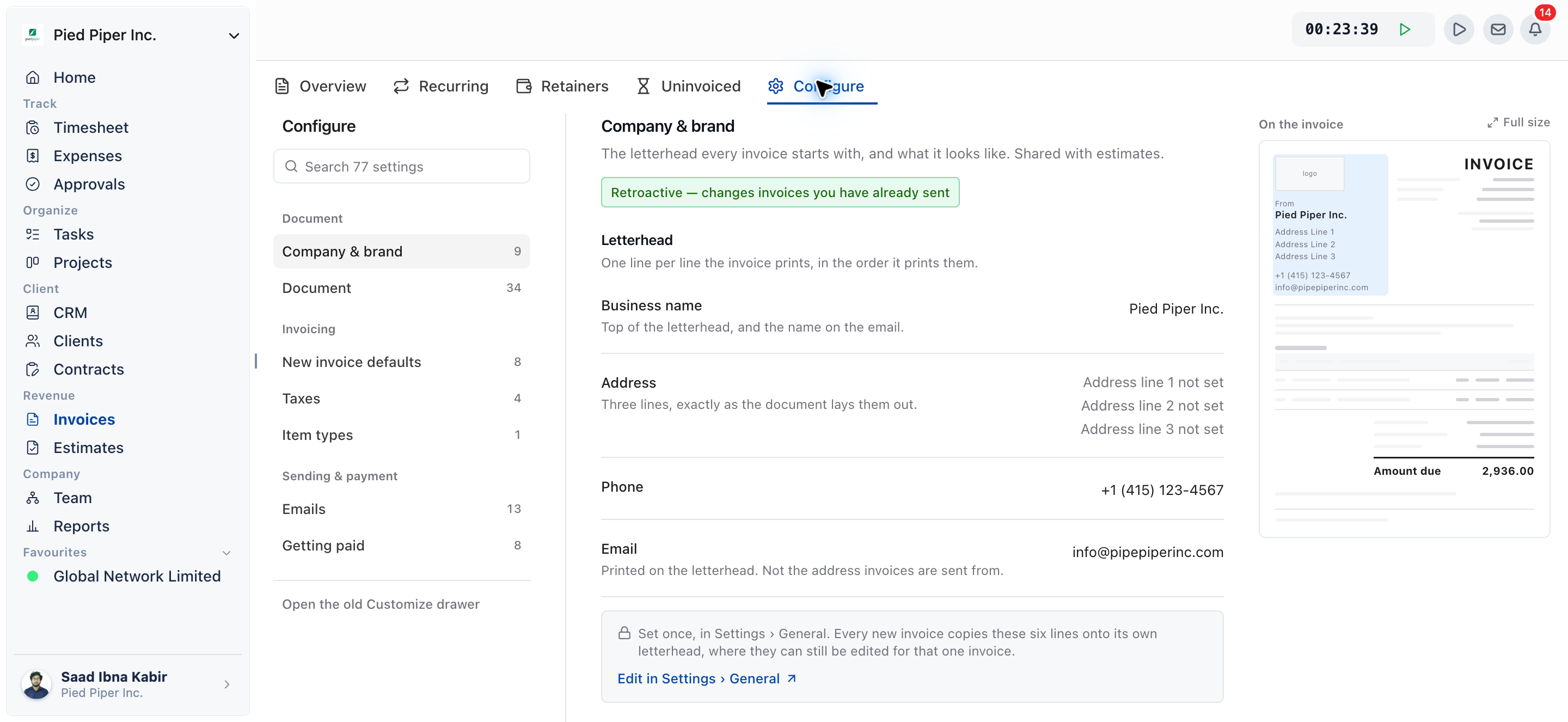The width and height of the screenshot is (1568, 722).
Task: Click the logo placeholder in invoice preview
Action: click(x=1309, y=174)
